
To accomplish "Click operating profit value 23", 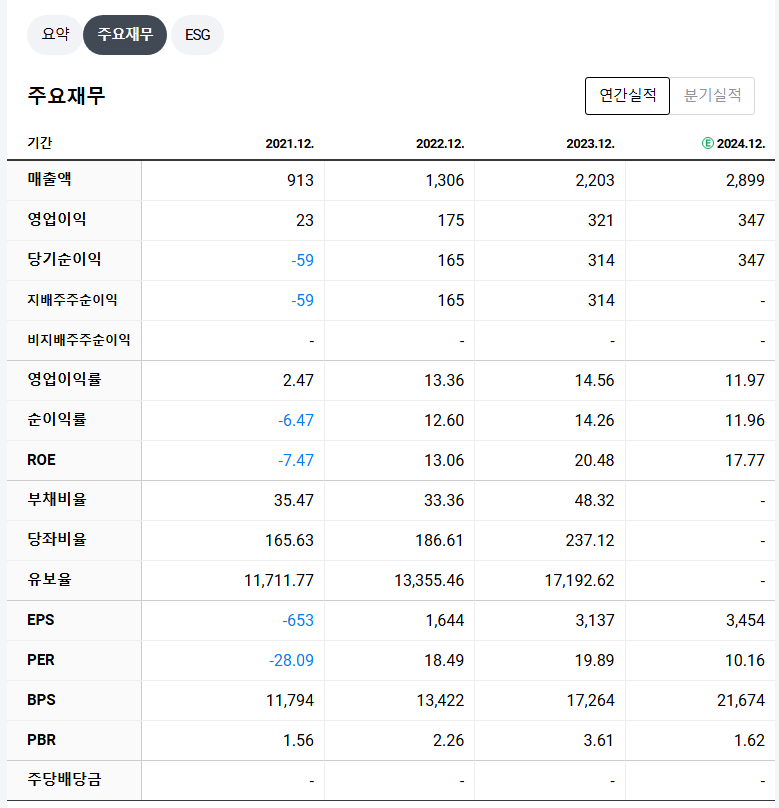I will [x=305, y=221].
